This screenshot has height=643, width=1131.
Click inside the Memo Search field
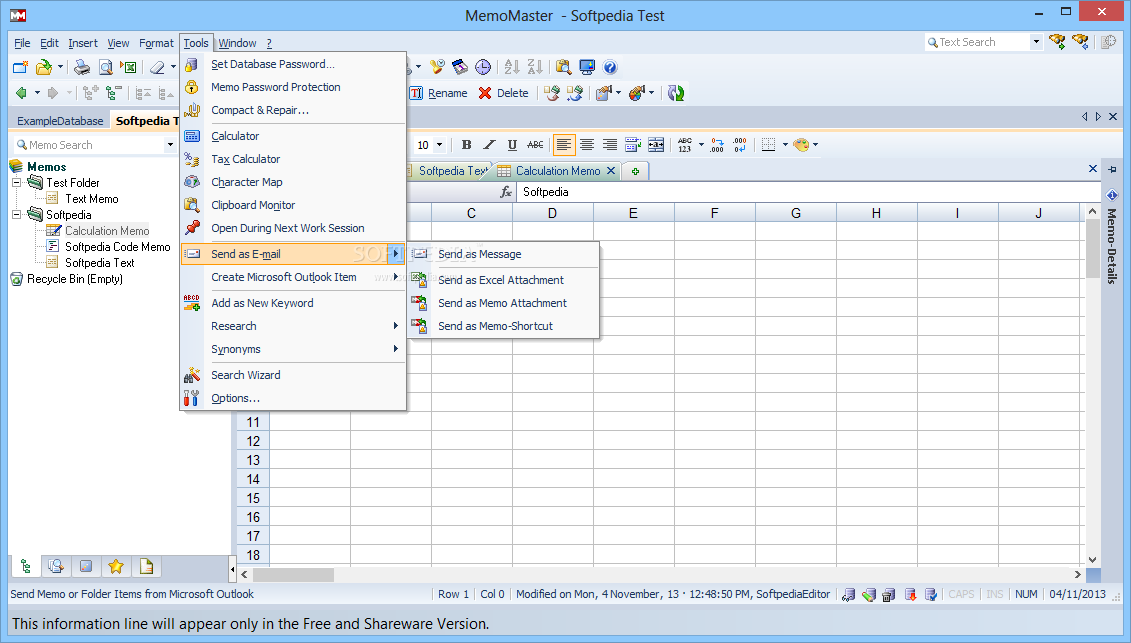pyautogui.click(x=90, y=145)
